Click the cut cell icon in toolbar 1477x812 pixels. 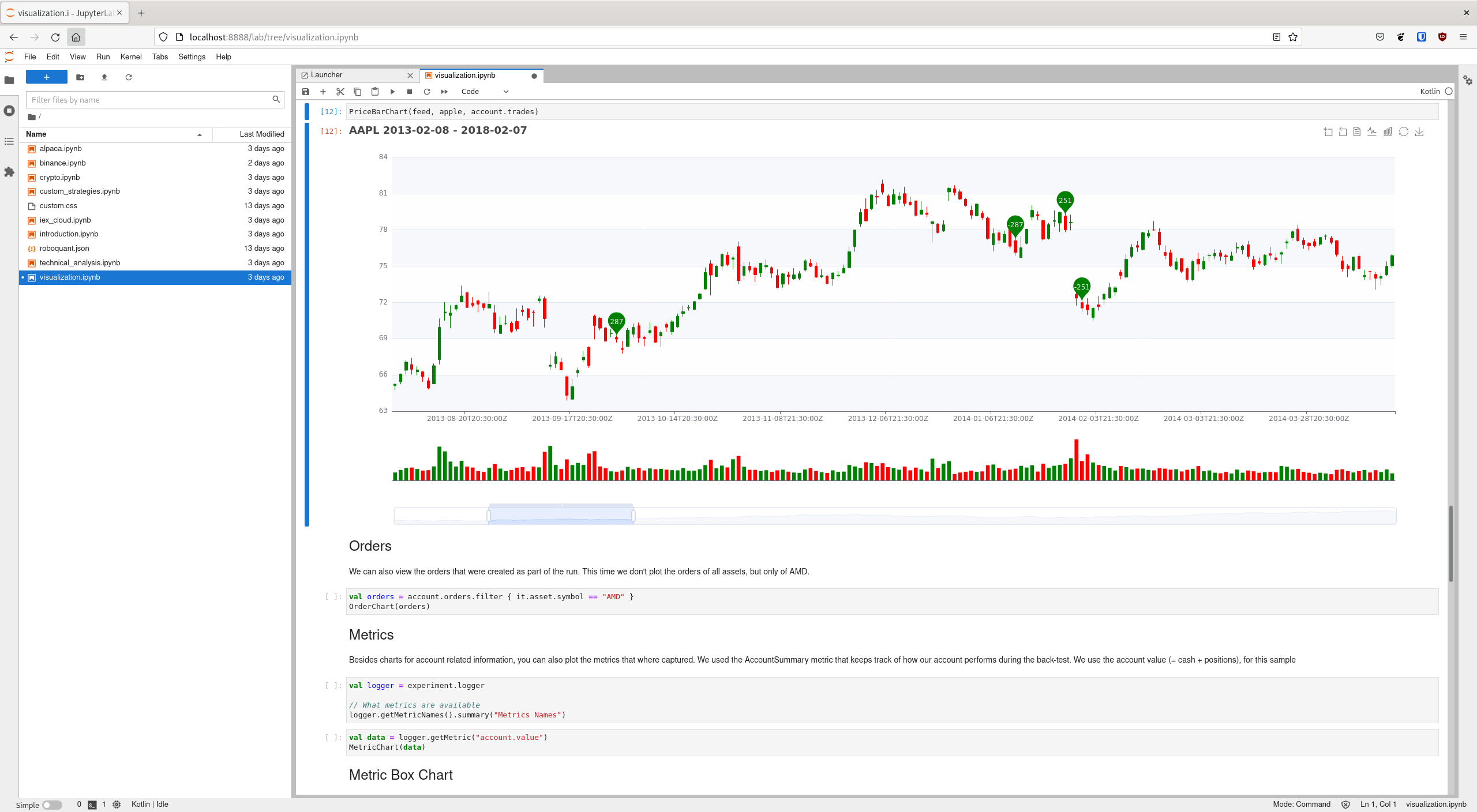(x=340, y=91)
